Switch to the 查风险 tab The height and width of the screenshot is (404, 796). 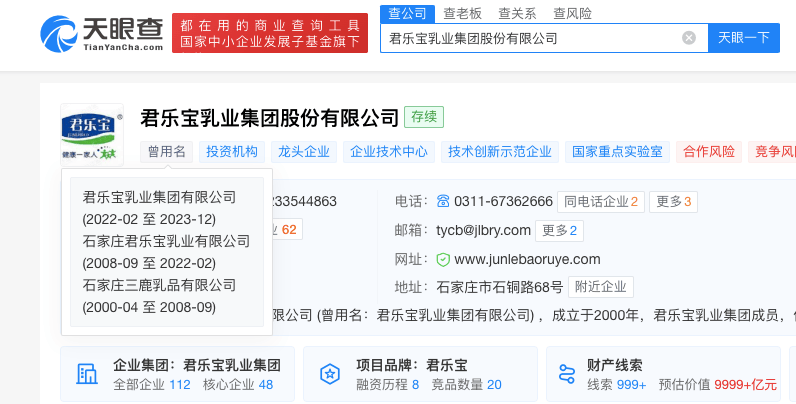pos(572,14)
